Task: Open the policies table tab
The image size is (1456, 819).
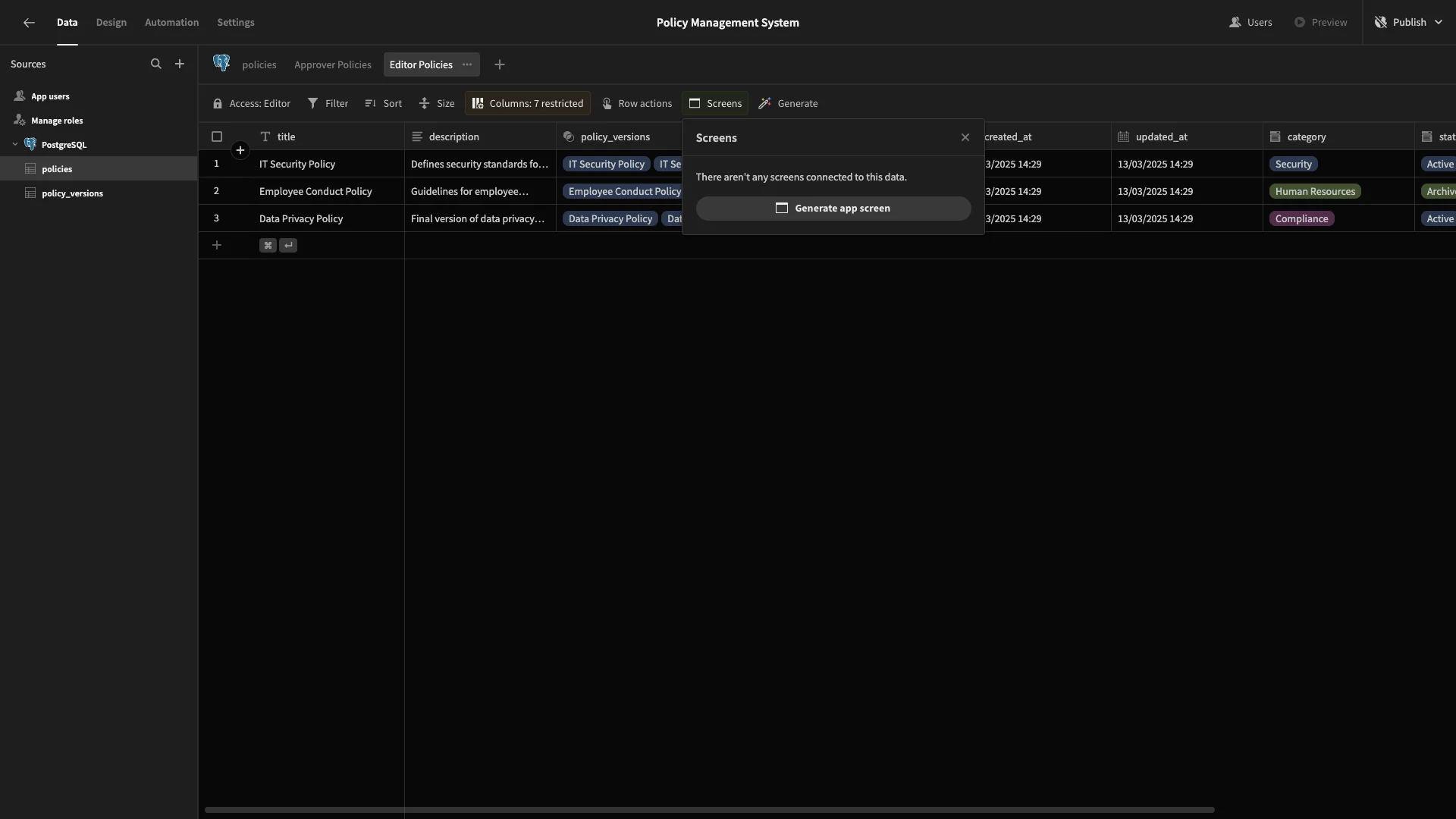Action: tap(259, 64)
